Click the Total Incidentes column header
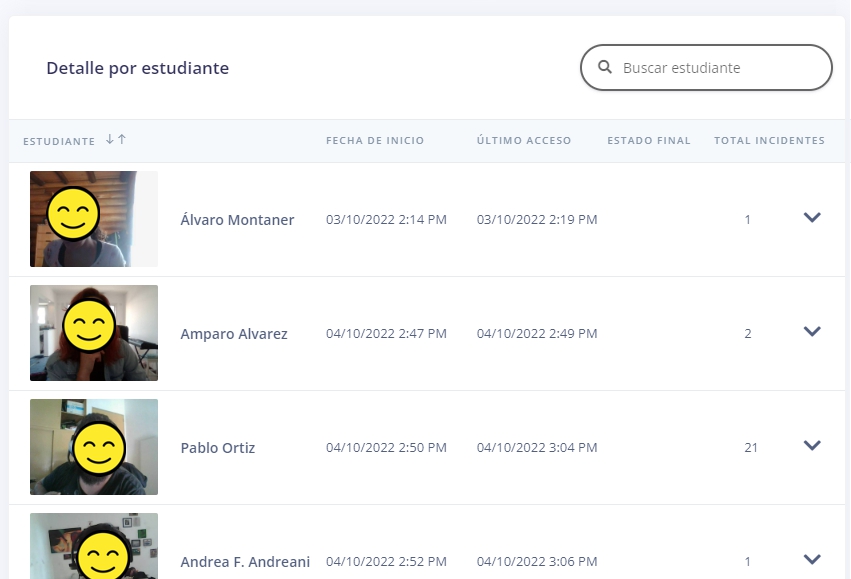 point(769,141)
